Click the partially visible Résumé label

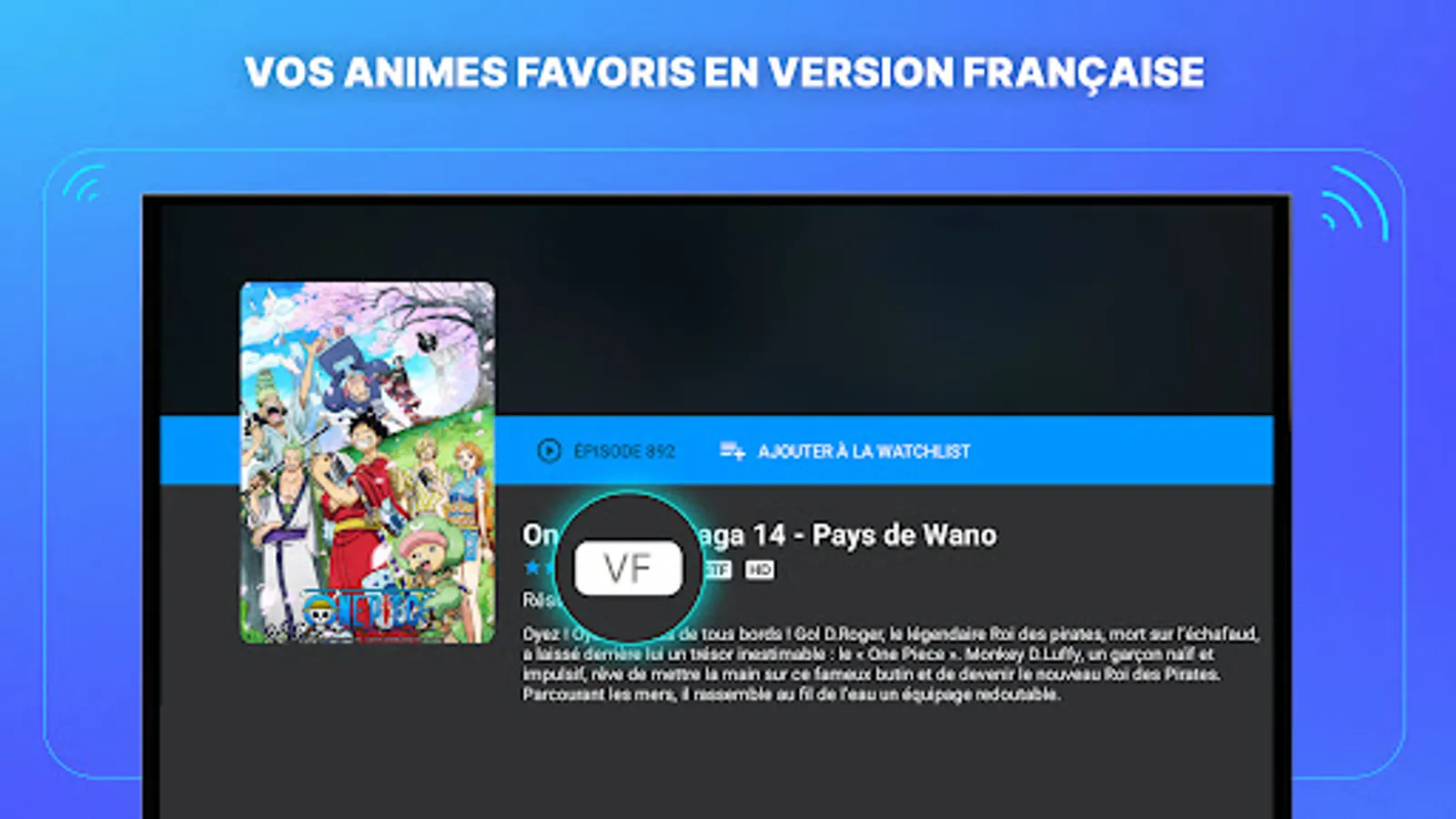click(x=539, y=600)
